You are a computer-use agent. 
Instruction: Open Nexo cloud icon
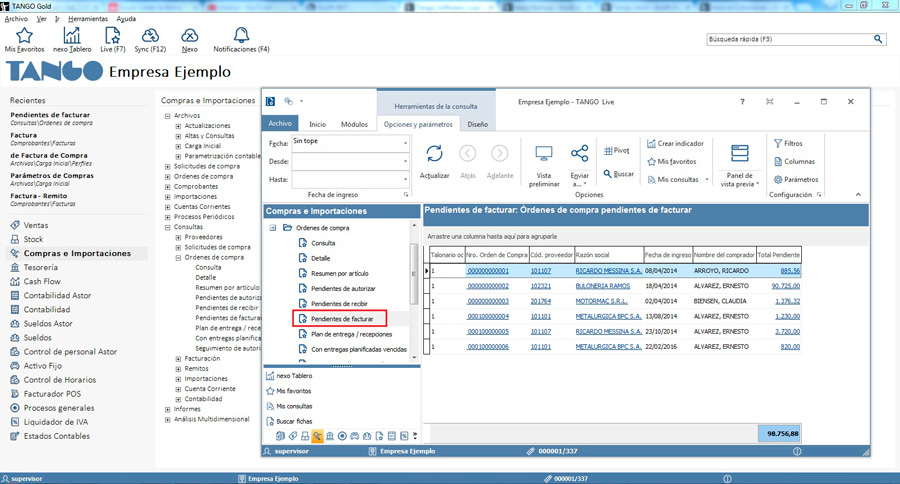[x=189, y=36]
